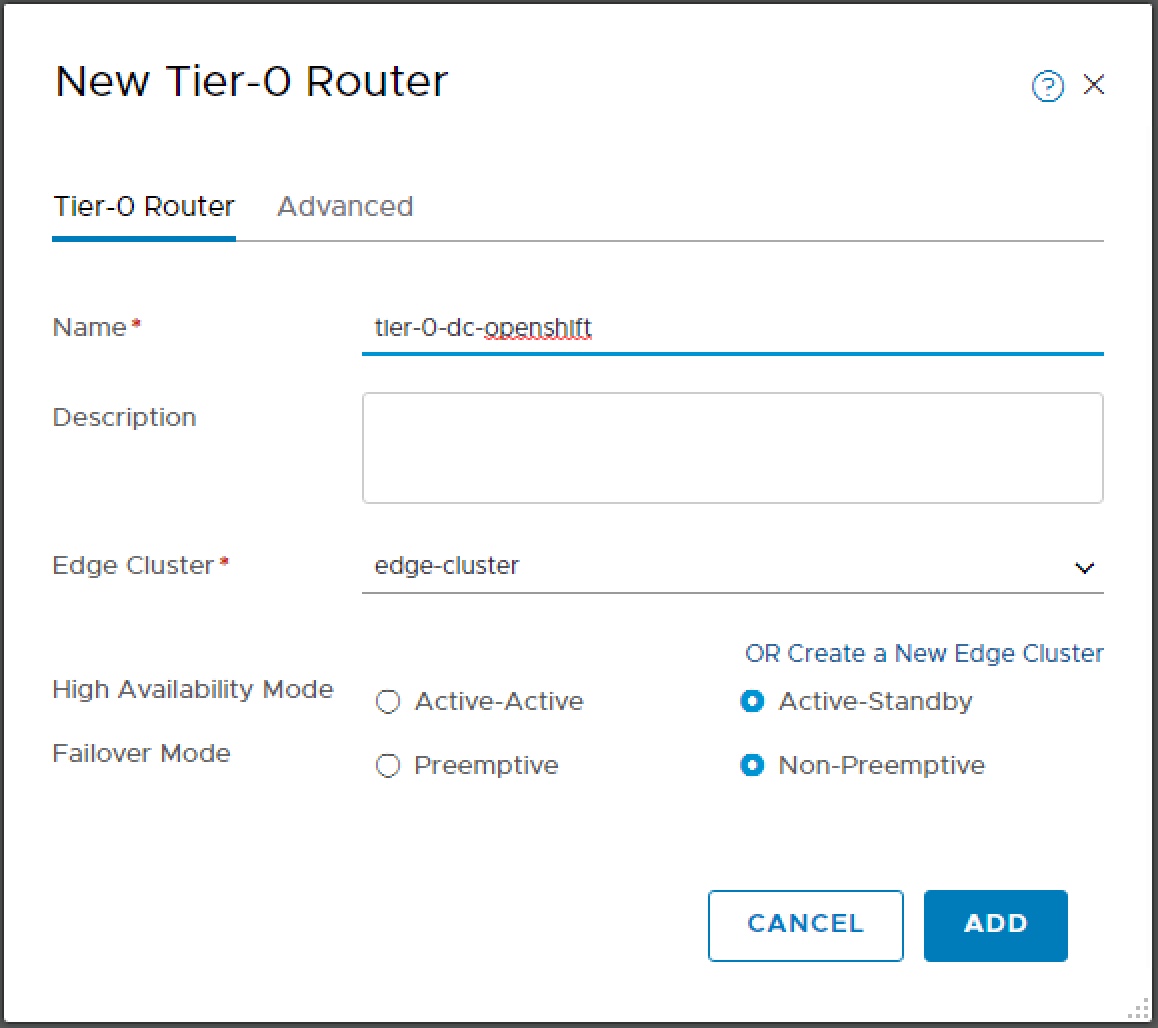Choose Preemptive failover mode
The image size is (1158, 1028).
(x=388, y=765)
